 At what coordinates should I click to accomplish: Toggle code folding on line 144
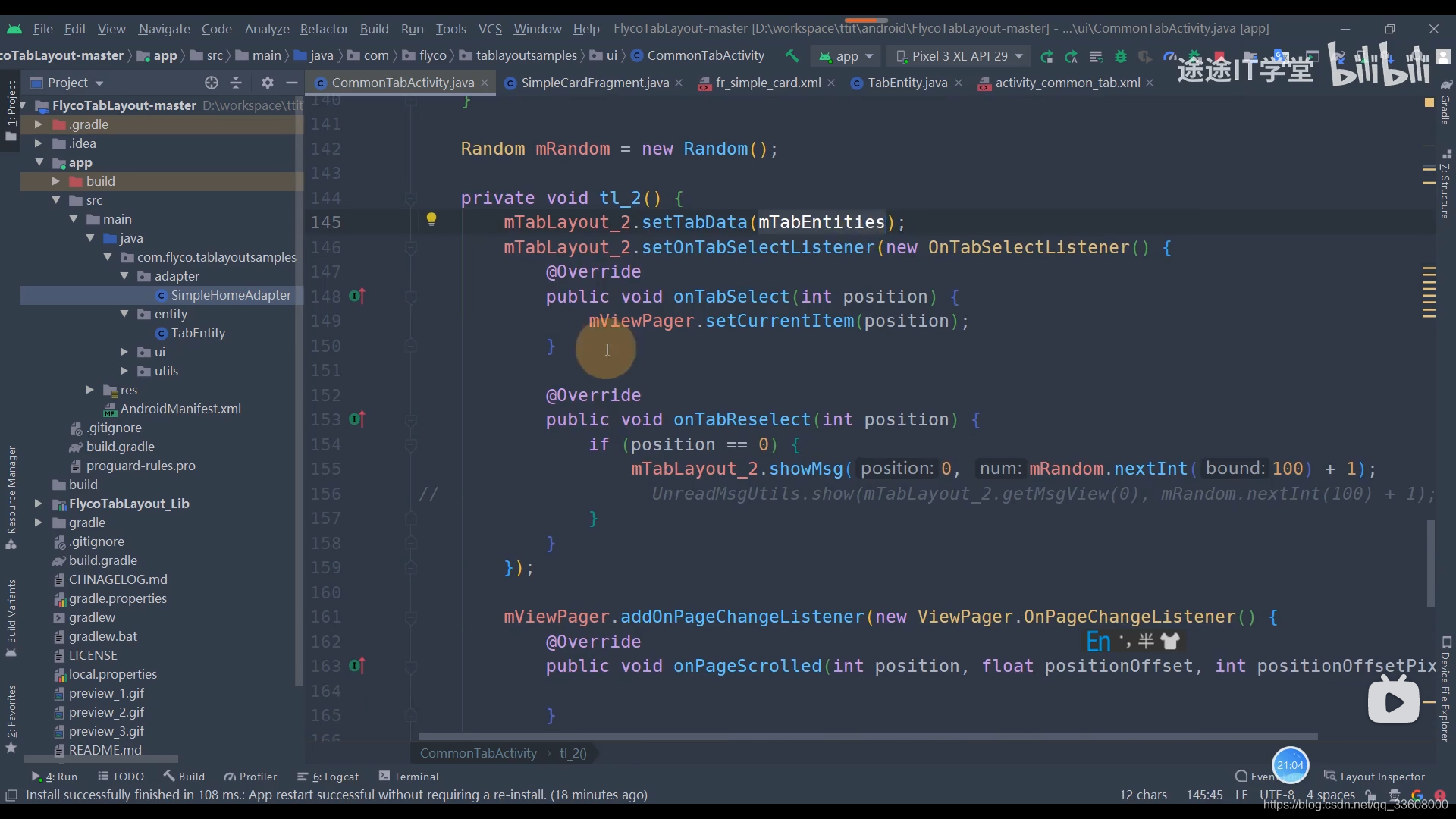click(x=411, y=199)
